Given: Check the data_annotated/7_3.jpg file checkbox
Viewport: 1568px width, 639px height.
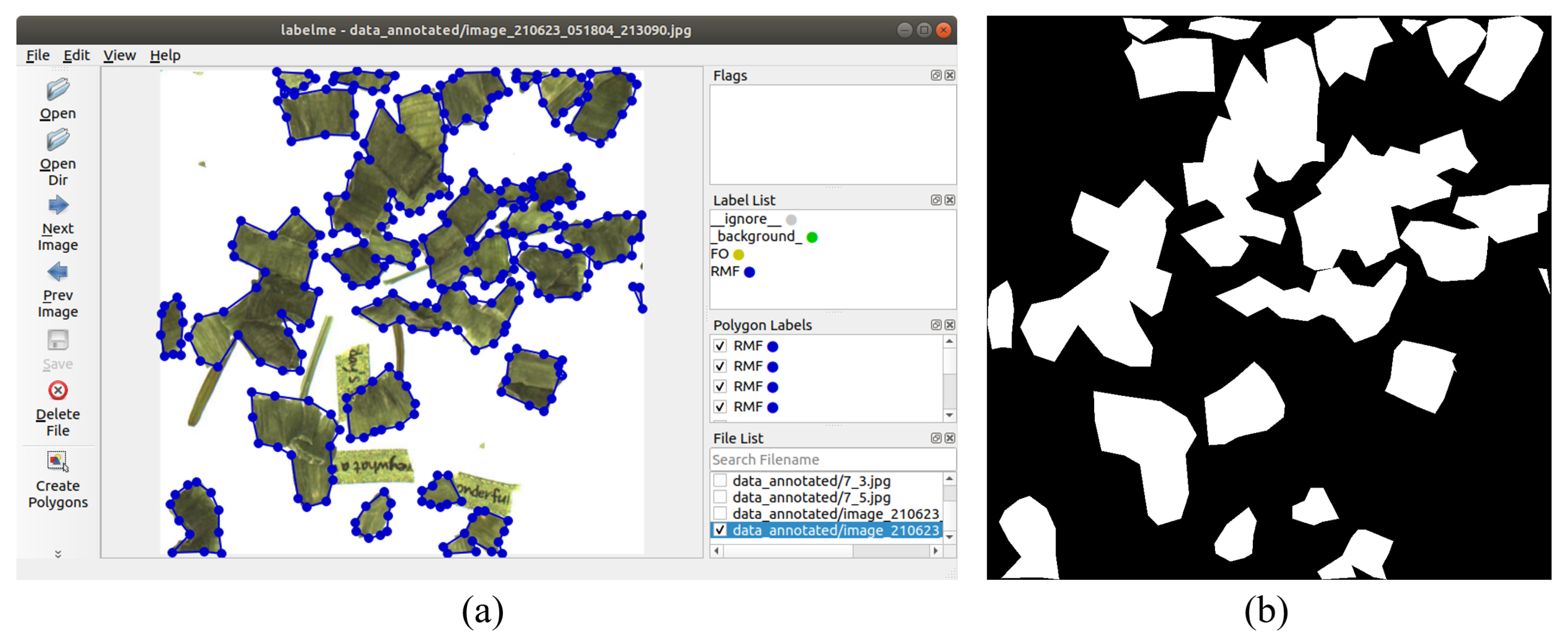Looking at the screenshot, I should [x=720, y=481].
